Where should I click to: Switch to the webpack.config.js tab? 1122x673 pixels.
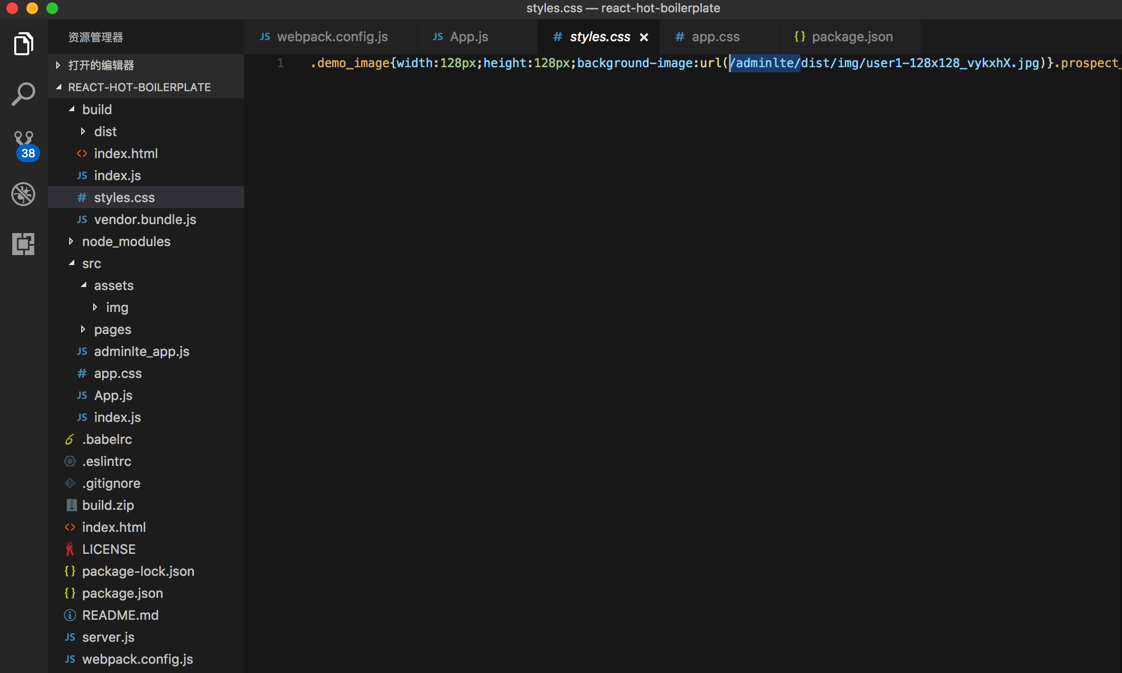[331, 36]
